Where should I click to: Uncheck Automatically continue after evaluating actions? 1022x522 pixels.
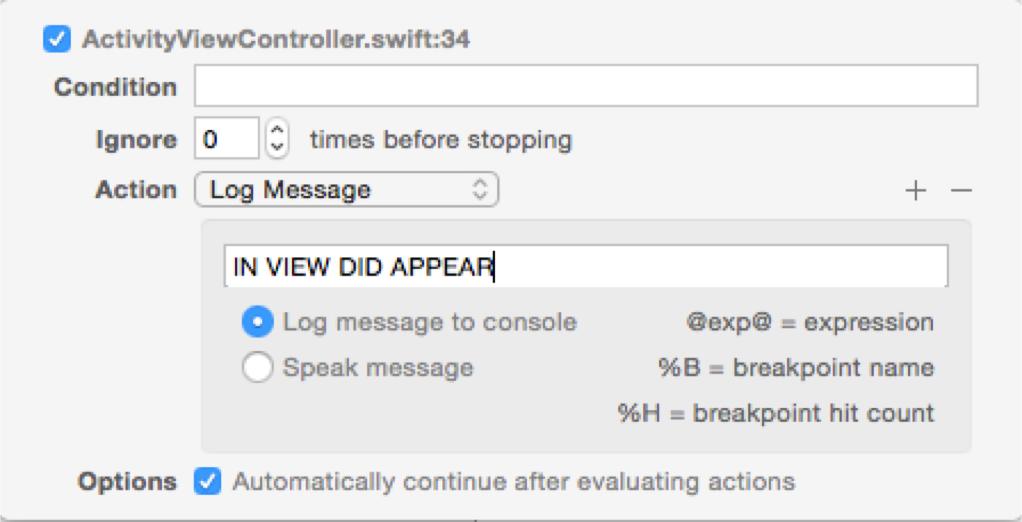[x=207, y=482]
